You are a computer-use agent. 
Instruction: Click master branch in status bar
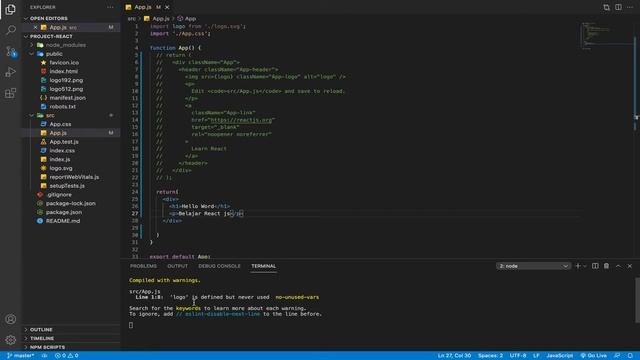pos(21,356)
